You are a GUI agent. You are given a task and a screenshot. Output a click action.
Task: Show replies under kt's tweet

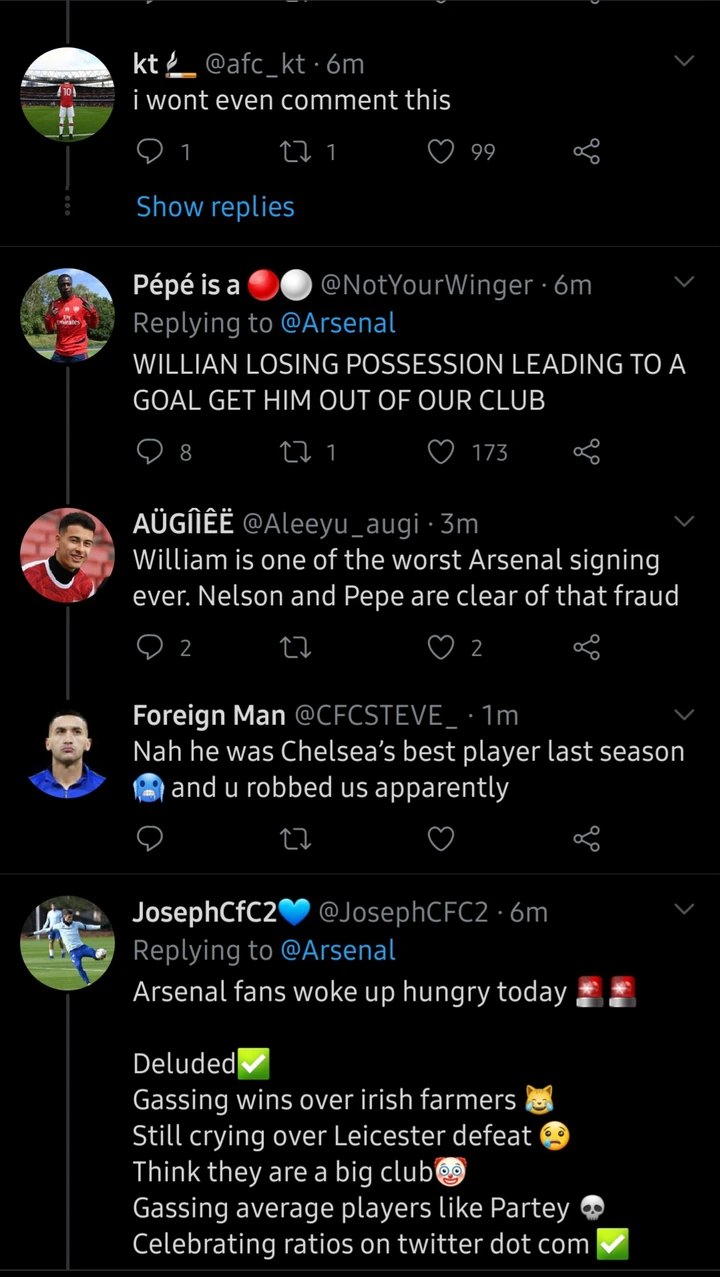click(x=215, y=207)
